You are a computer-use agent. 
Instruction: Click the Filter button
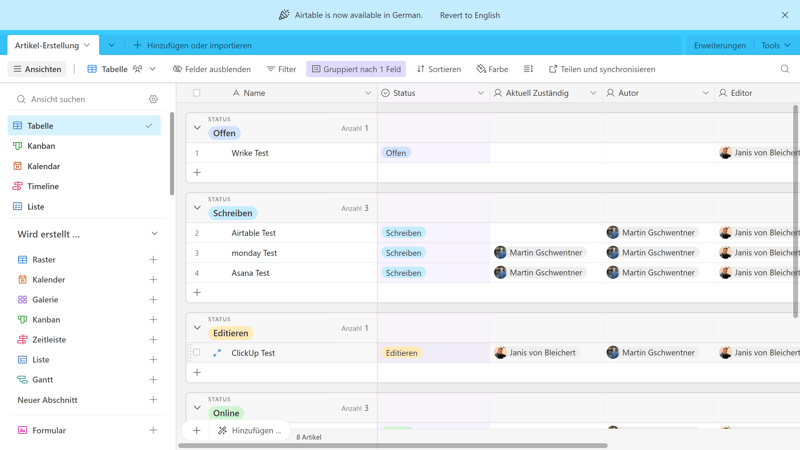point(281,69)
